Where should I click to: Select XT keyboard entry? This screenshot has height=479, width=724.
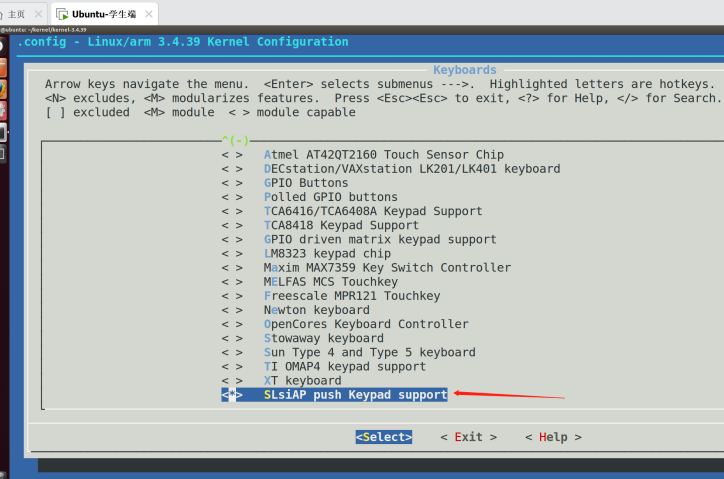[302, 381]
